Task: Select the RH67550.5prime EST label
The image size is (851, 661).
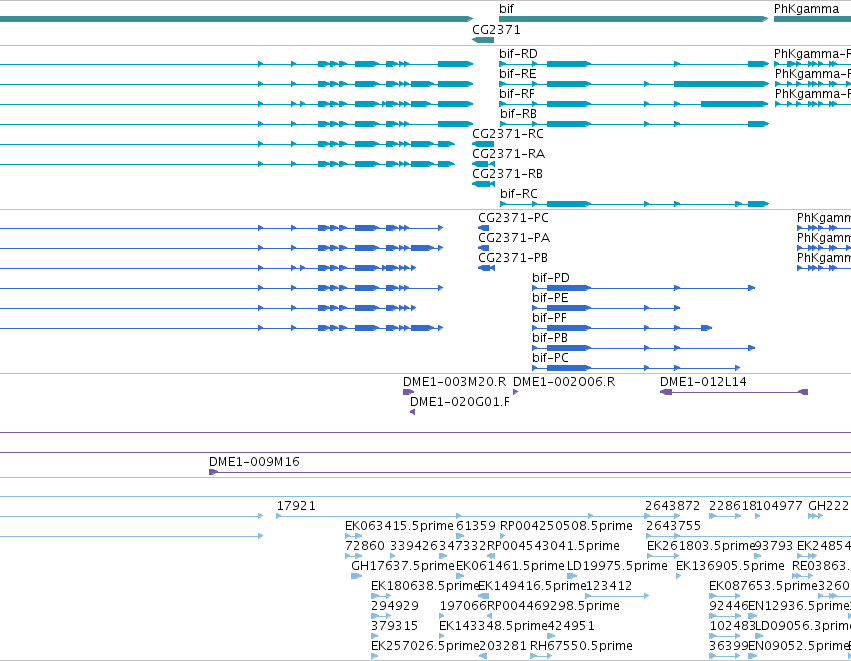Action: click(581, 646)
